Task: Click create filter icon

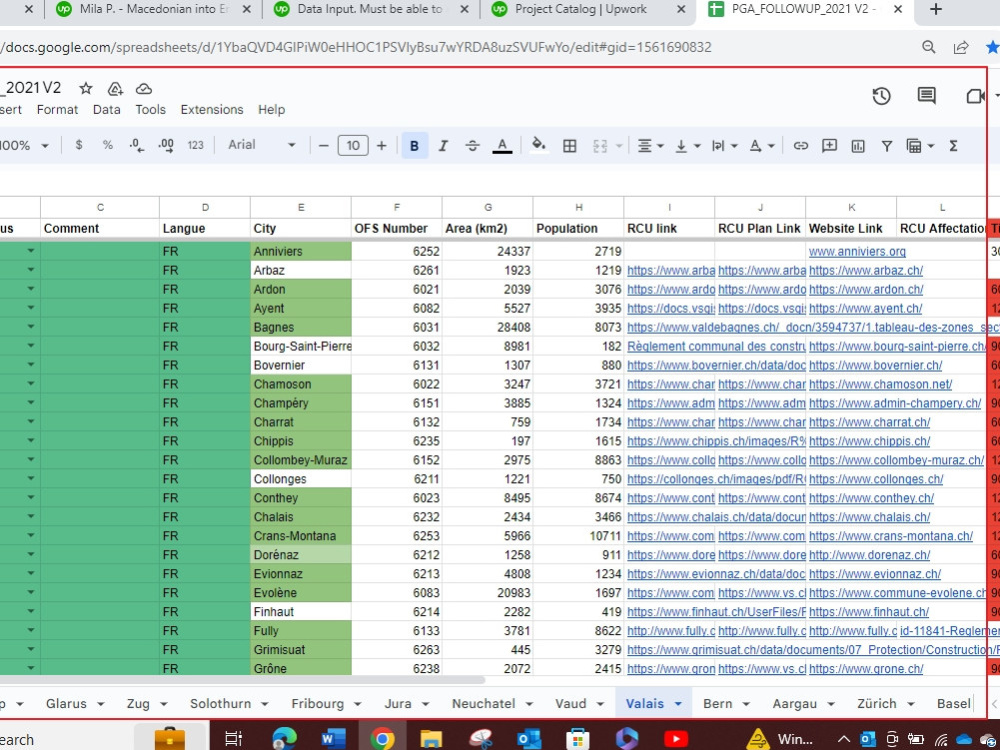Action: (x=886, y=146)
